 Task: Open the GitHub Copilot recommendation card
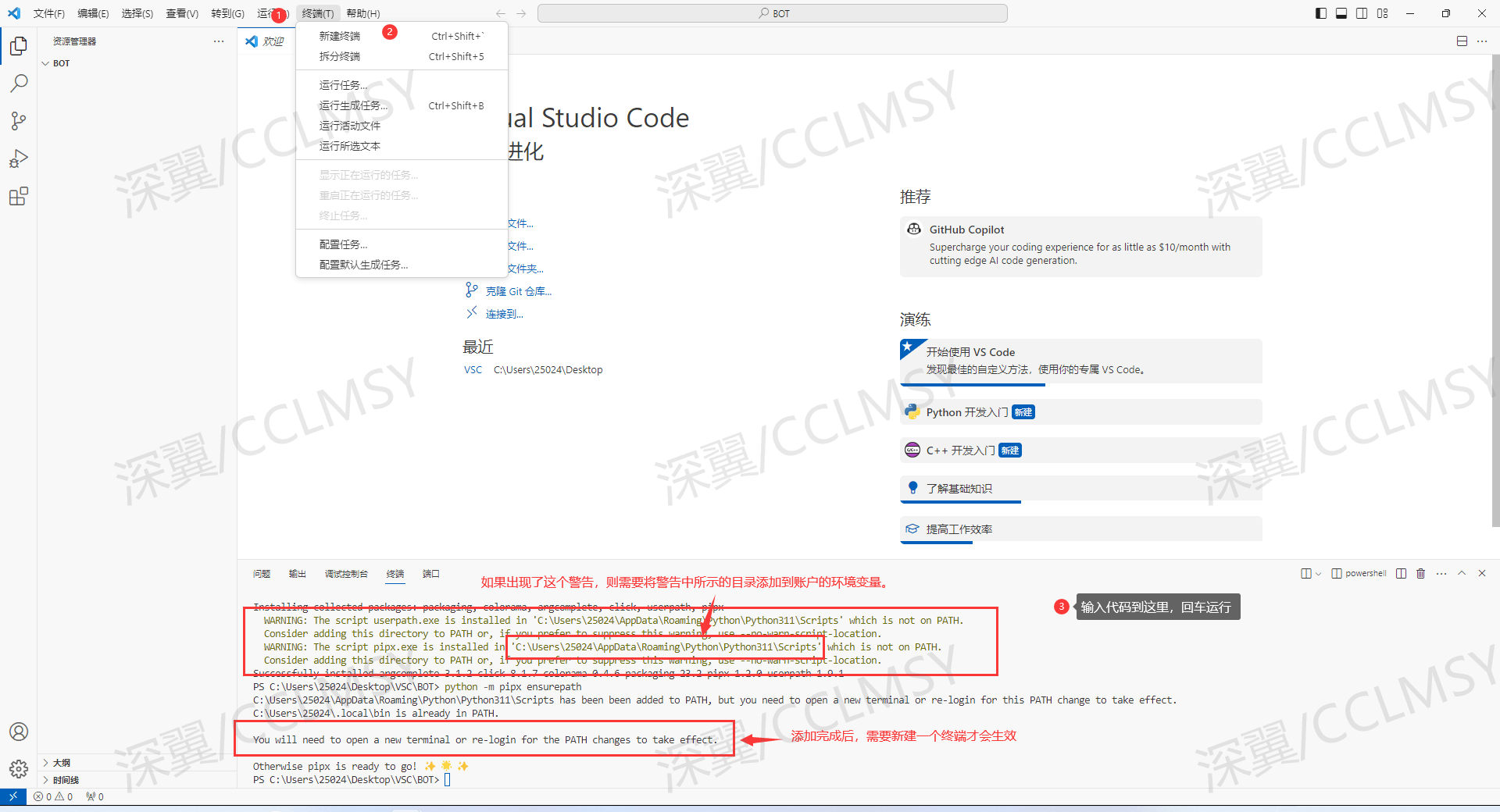1080,247
